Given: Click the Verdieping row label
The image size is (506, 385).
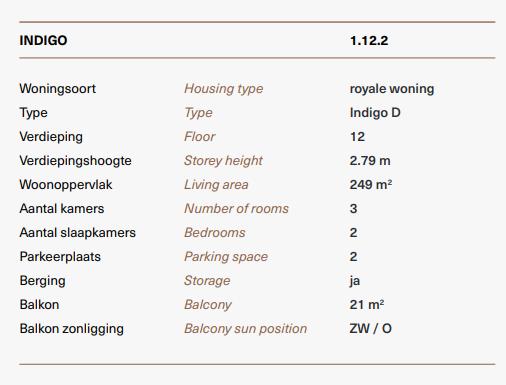Looking at the screenshot, I should click(51, 137).
